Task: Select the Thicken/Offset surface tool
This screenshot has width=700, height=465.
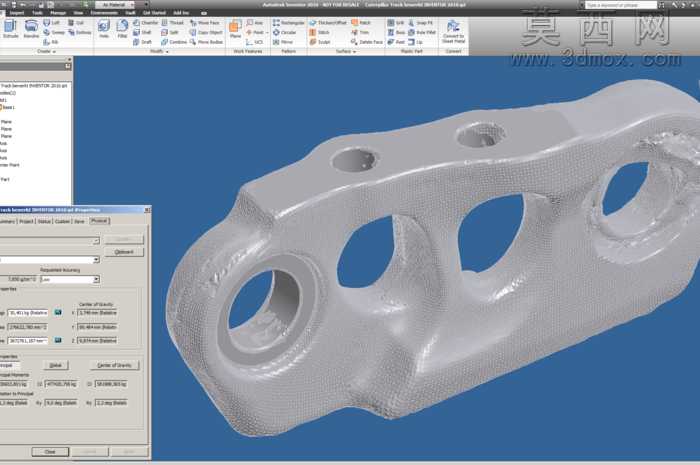Action: click(328, 23)
